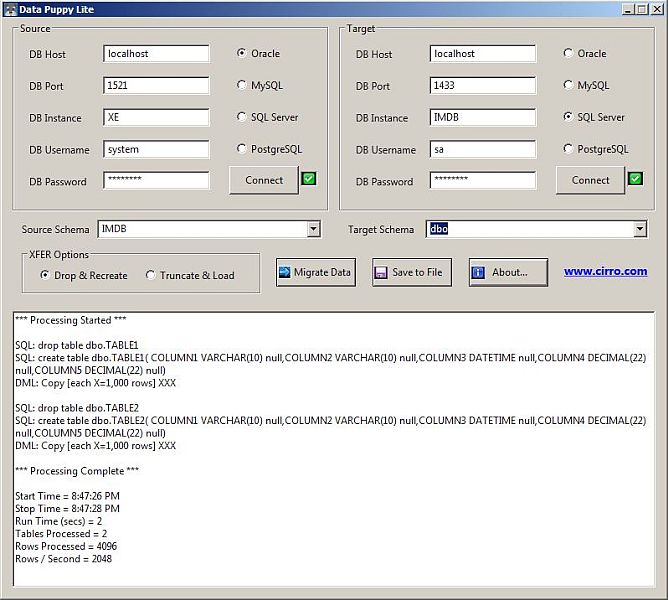
Task: Close the Data Puppy Lite window
Action: pyautogui.click(x=657, y=9)
